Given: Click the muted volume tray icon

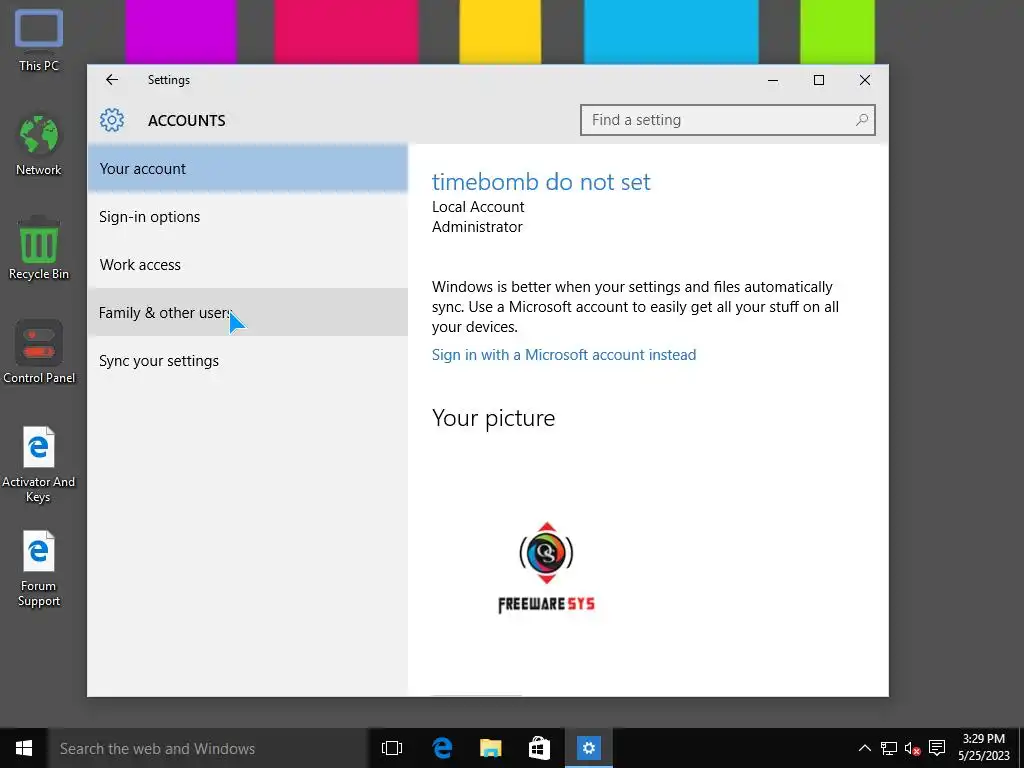Looking at the screenshot, I should click(x=912, y=748).
